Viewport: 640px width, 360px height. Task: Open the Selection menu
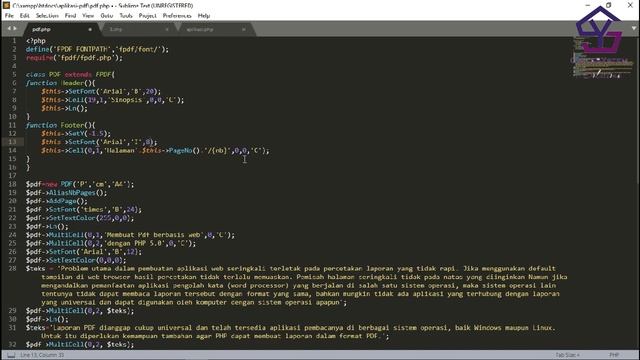[x=47, y=16]
